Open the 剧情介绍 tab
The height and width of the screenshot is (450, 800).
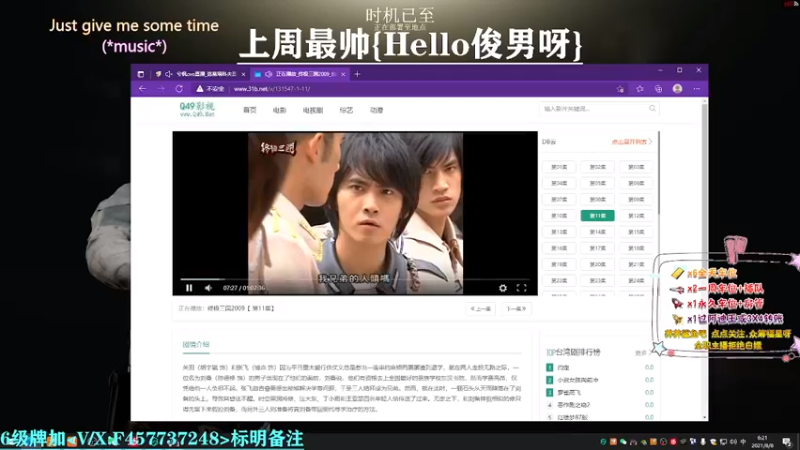click(196, 344)
